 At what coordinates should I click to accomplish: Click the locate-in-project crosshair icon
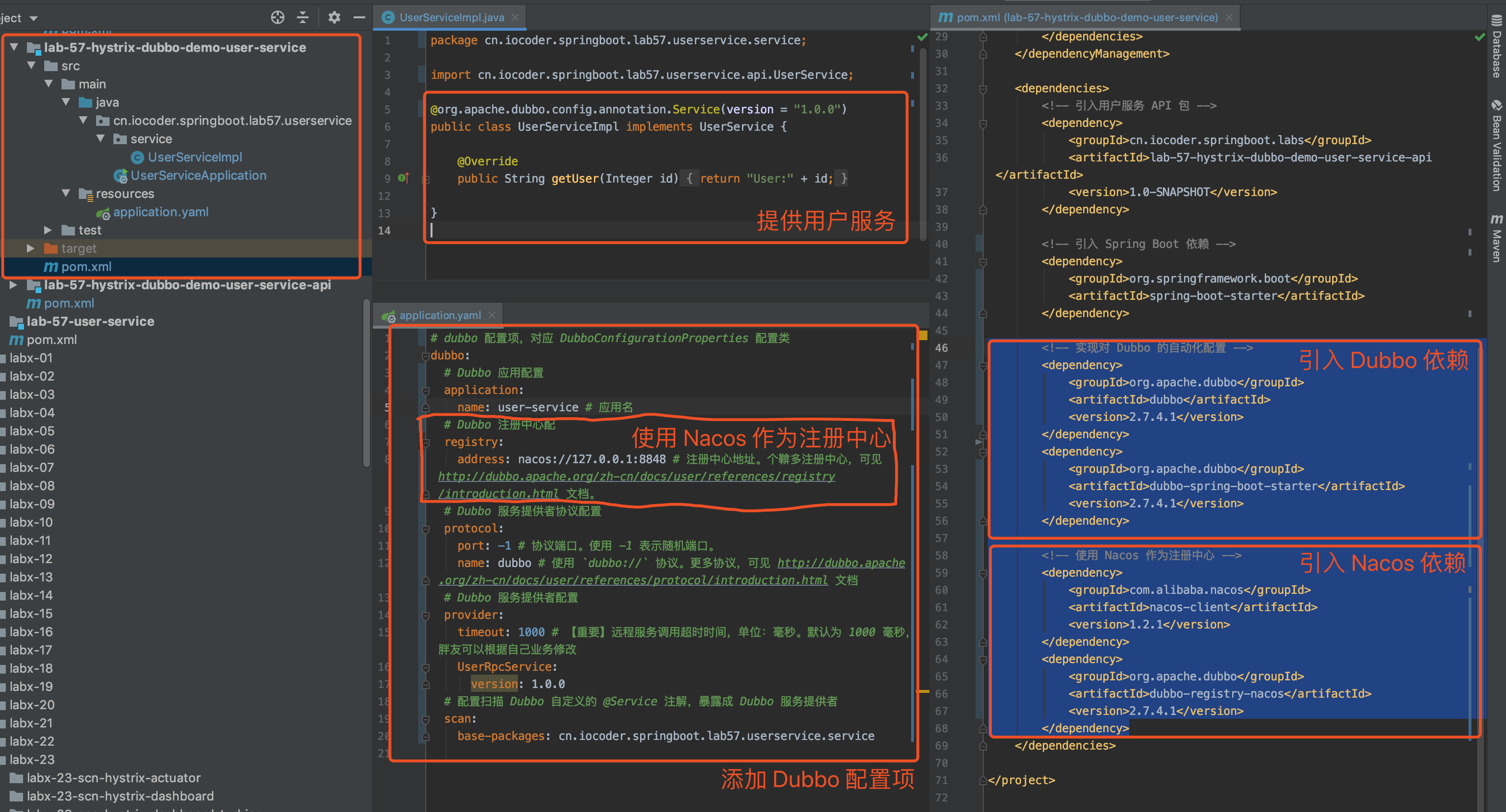pyautogui.click(x=277, y=18)
